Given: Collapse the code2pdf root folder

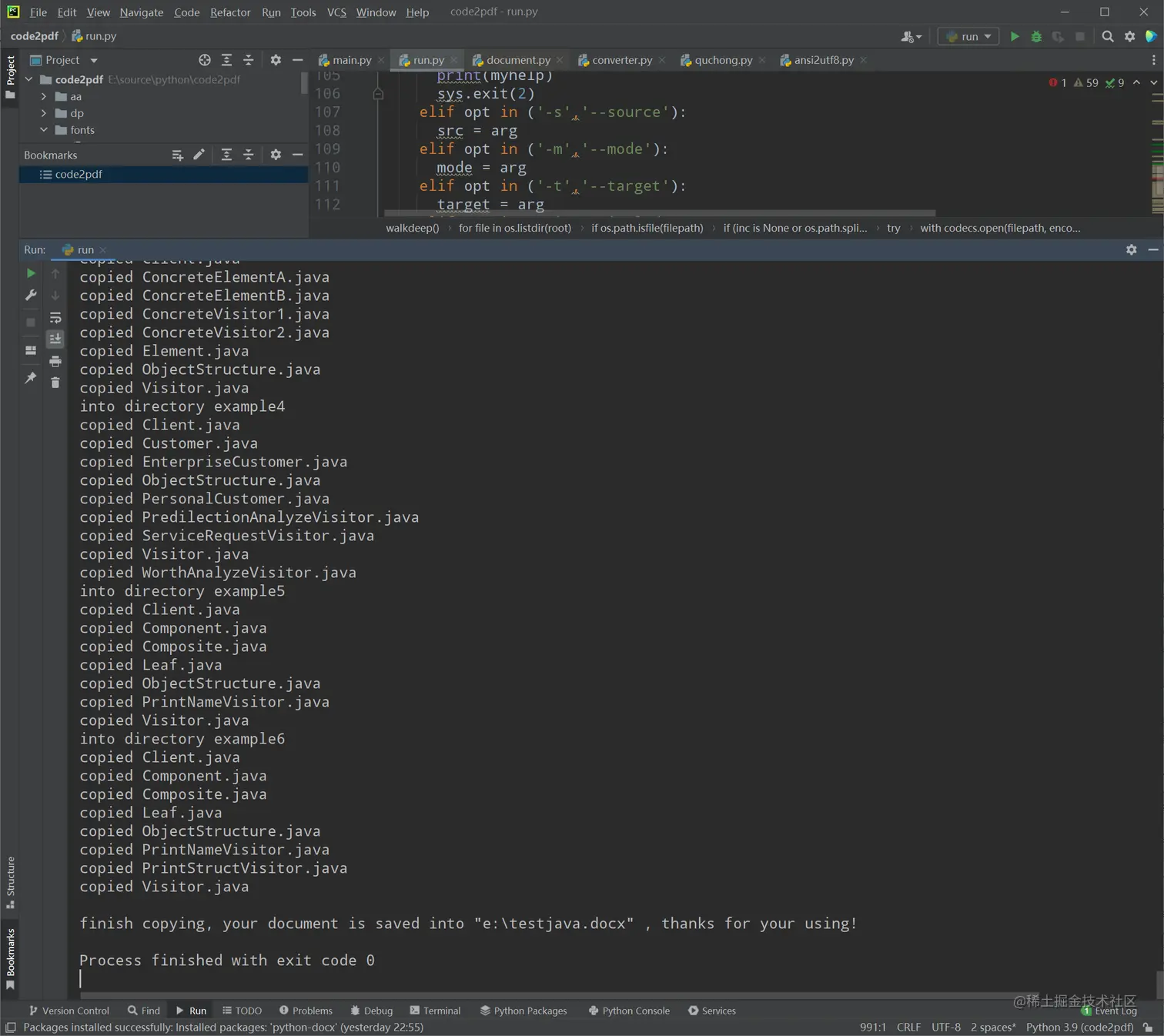Looking at the screenshot, I should coord(28,79).
